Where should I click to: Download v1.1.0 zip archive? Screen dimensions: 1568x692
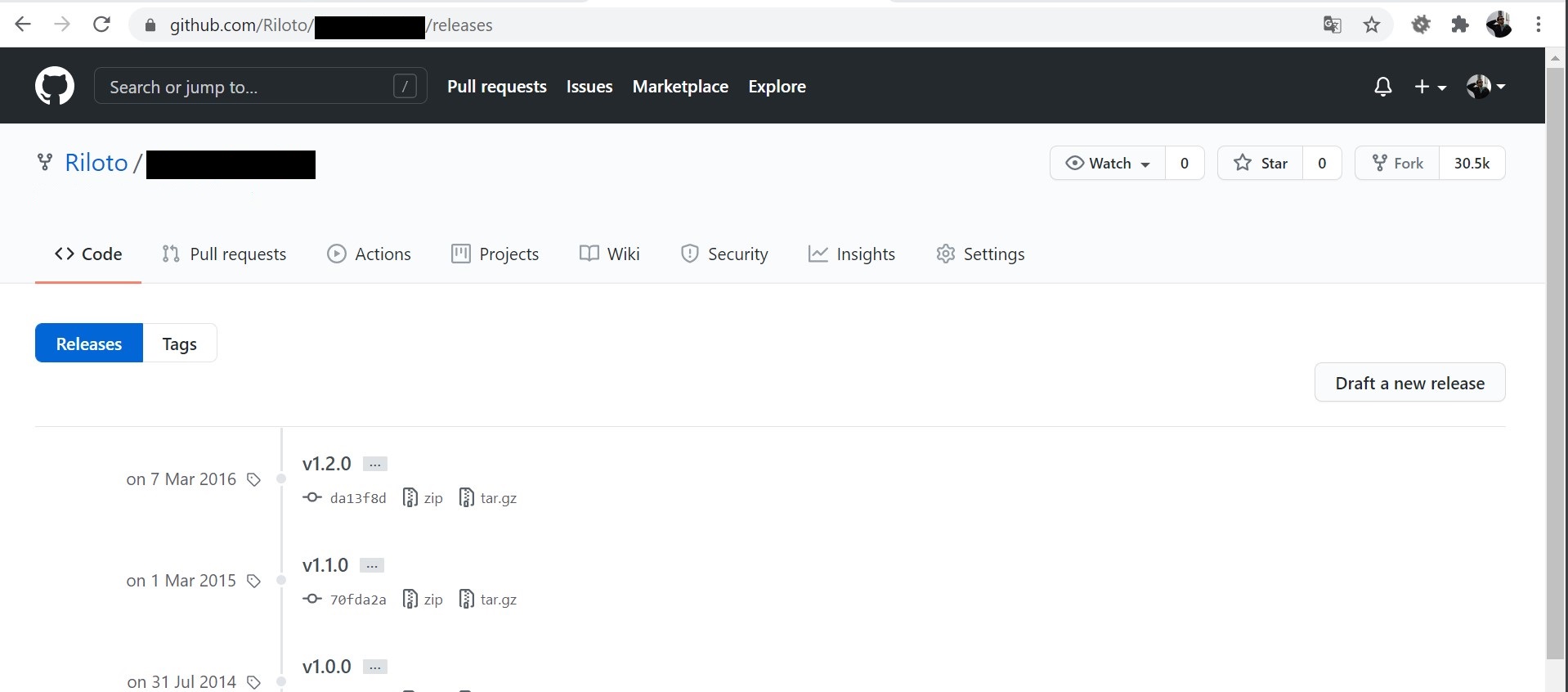point(423,599)
